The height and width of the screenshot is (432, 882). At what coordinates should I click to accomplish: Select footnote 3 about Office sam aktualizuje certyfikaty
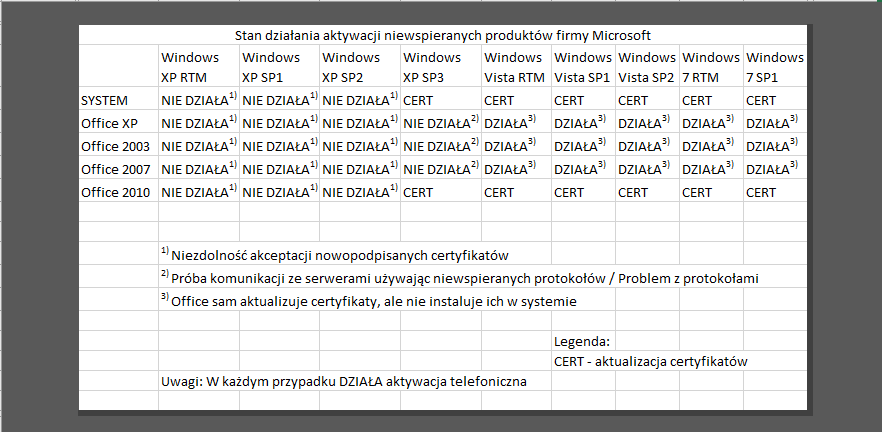click(x=368, y=301)
